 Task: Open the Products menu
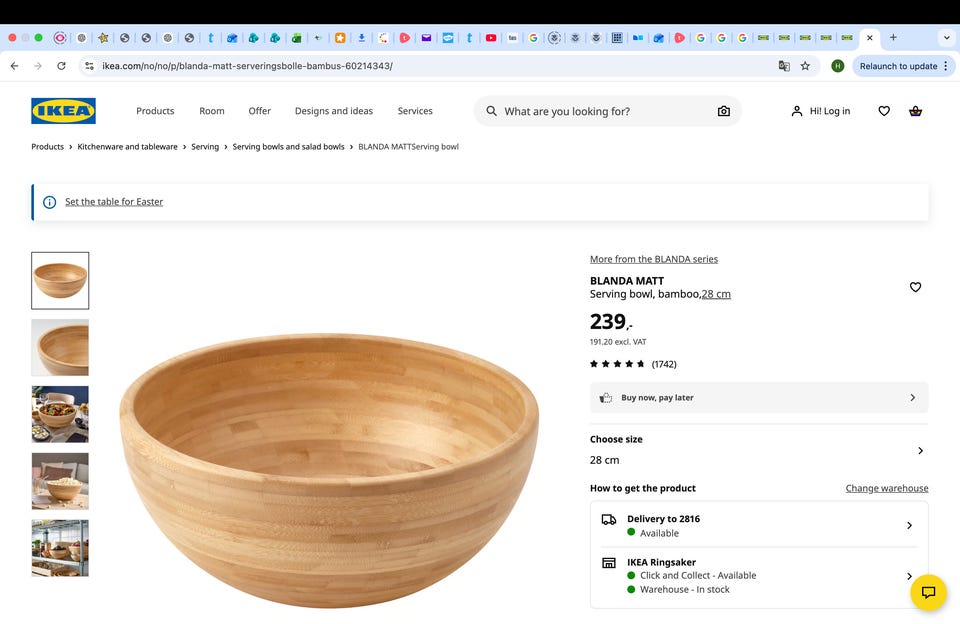pyautogui.click(x=155, y=111)
